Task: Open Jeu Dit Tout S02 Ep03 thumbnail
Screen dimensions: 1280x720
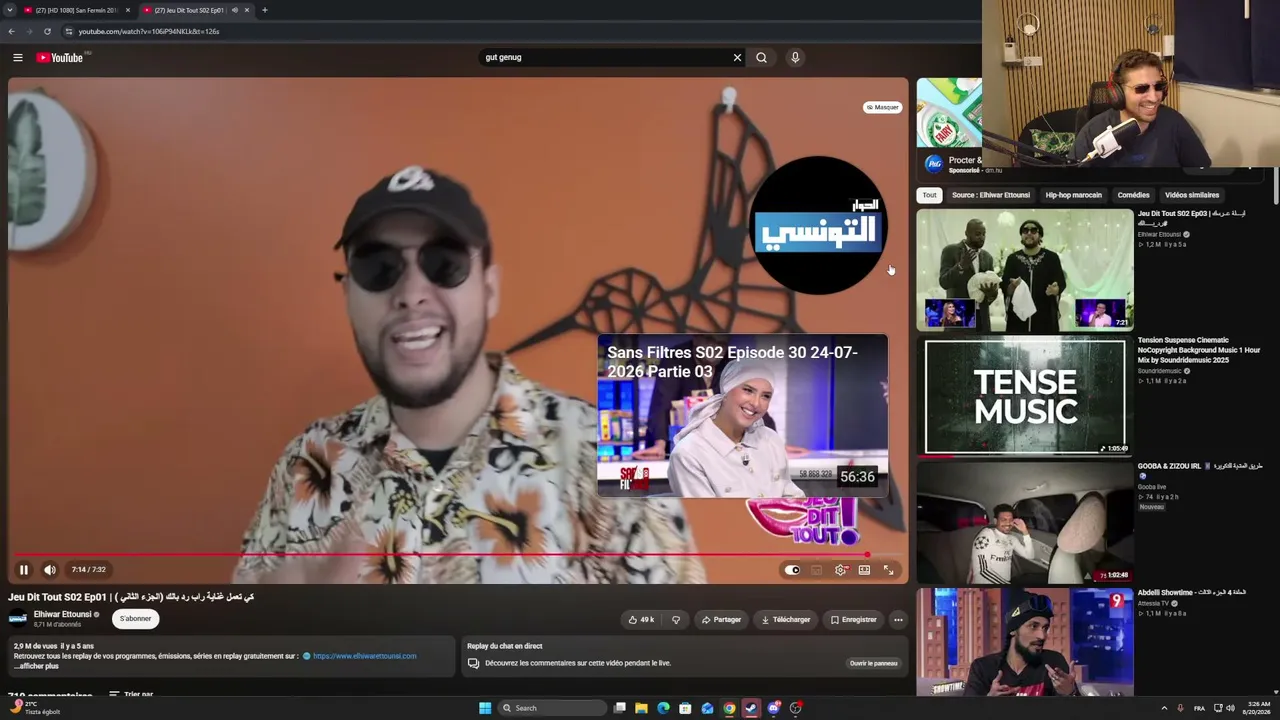Action: [1025, 270]
